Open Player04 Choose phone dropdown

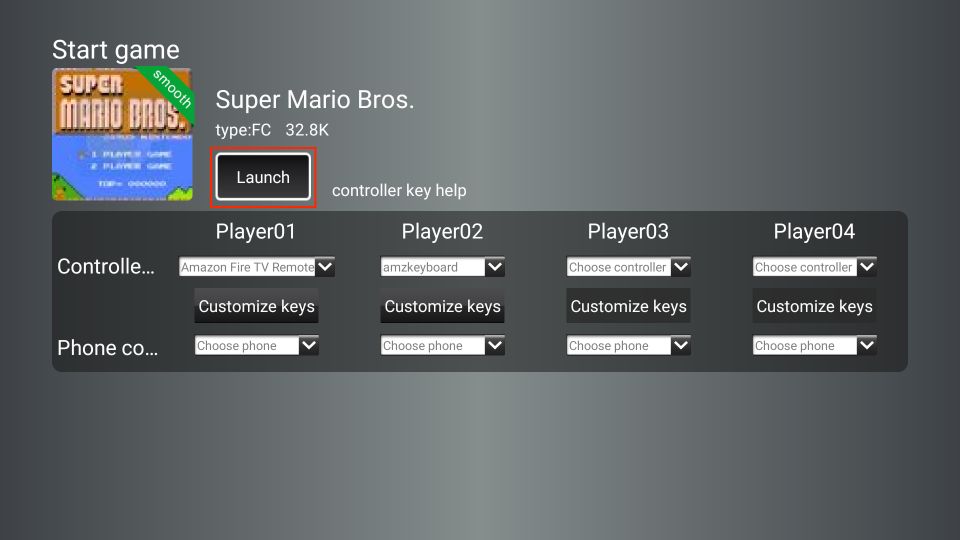(814, 345)
